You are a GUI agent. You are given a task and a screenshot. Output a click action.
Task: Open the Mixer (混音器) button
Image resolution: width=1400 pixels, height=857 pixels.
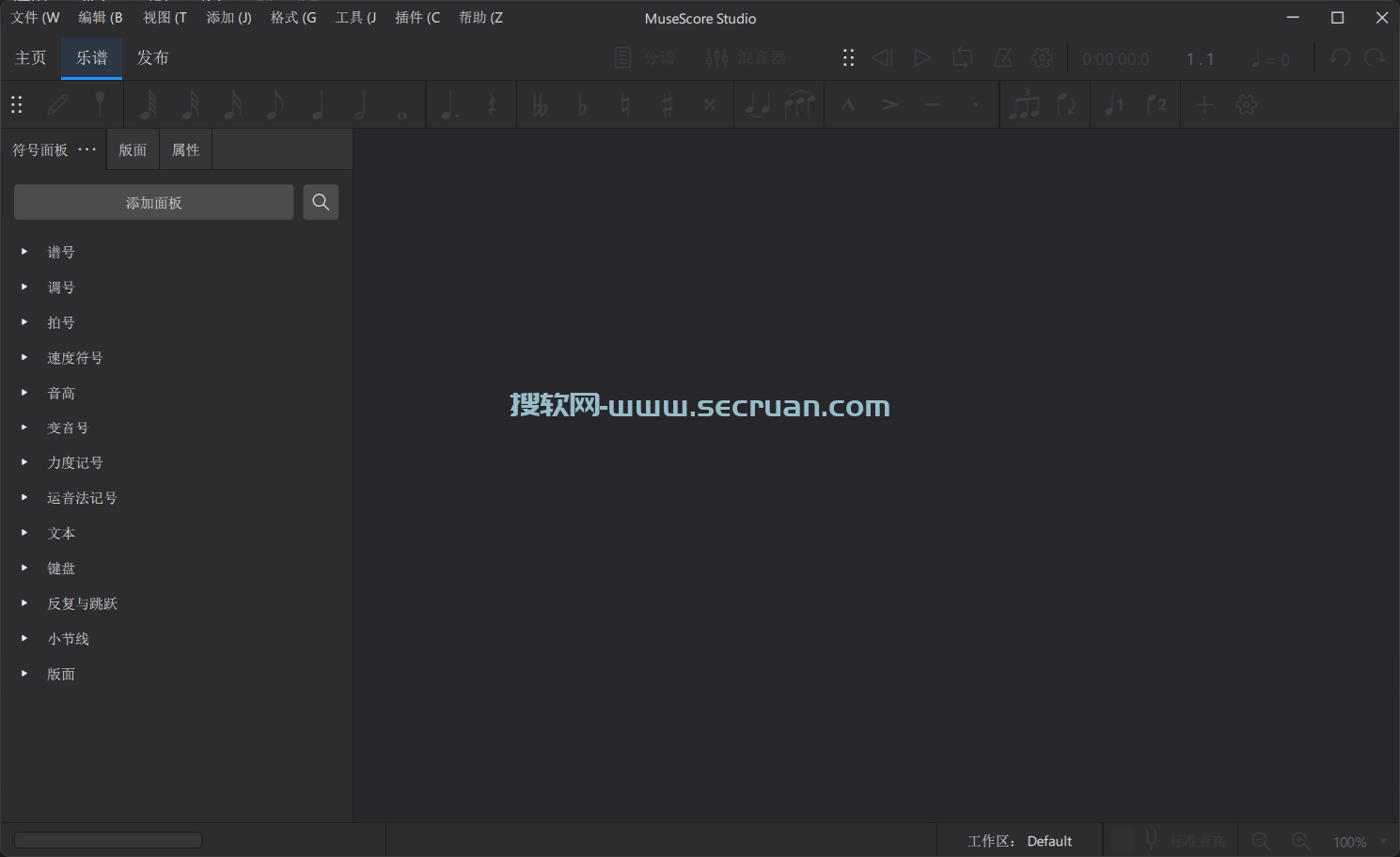tap(746, 58)
